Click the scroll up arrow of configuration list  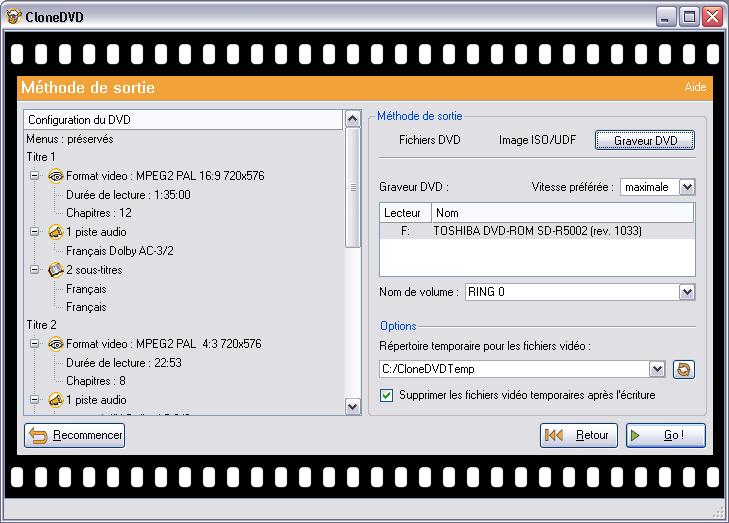353,119
